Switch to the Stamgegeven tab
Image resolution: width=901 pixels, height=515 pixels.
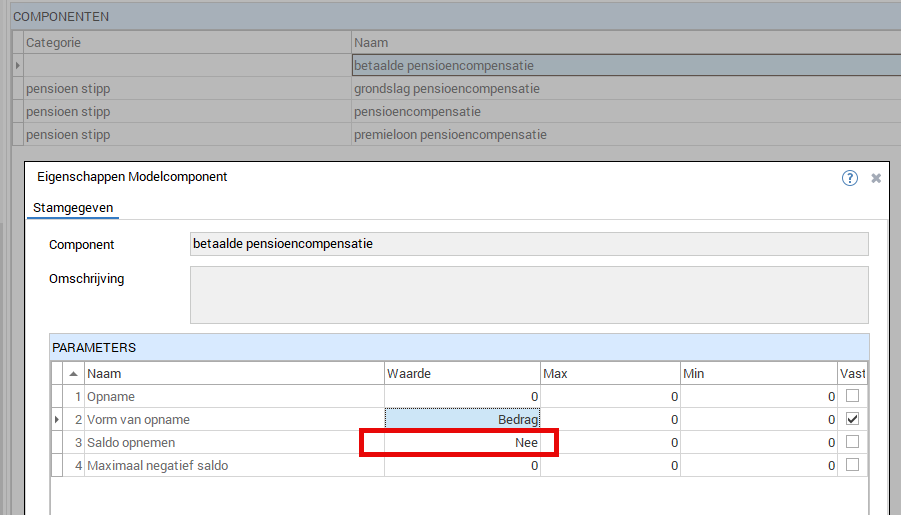point(75,208)
